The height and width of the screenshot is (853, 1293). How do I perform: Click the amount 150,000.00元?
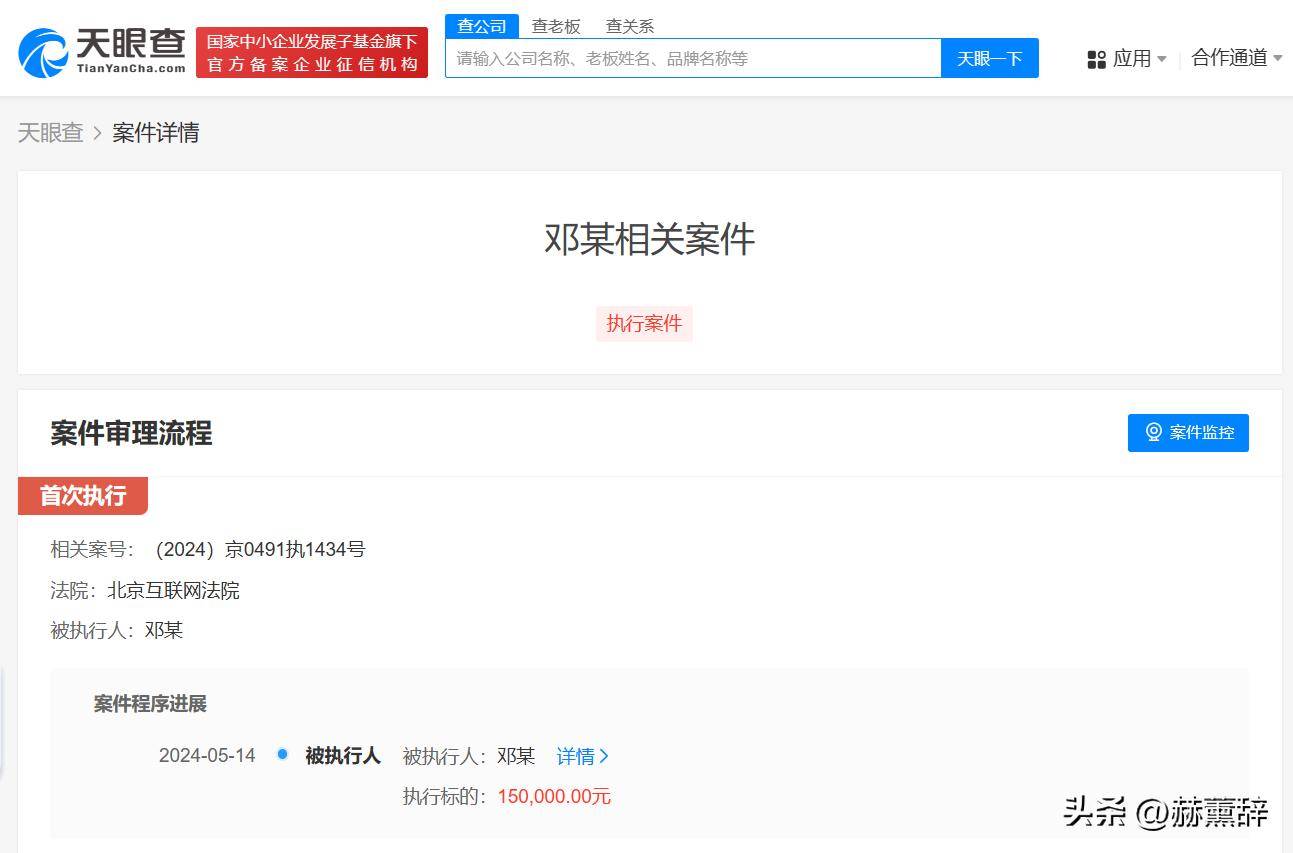(x=554, y=797)
